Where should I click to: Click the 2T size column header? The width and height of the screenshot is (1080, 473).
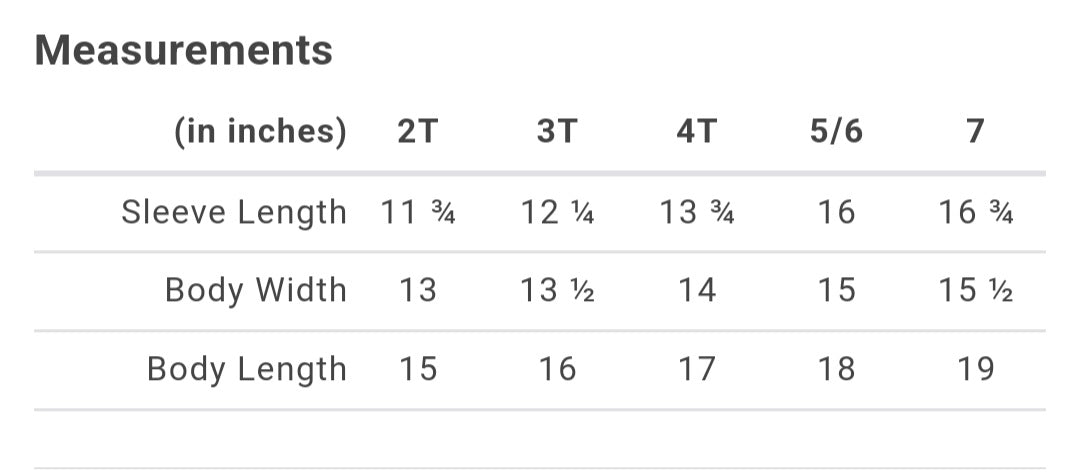[418, 131]
